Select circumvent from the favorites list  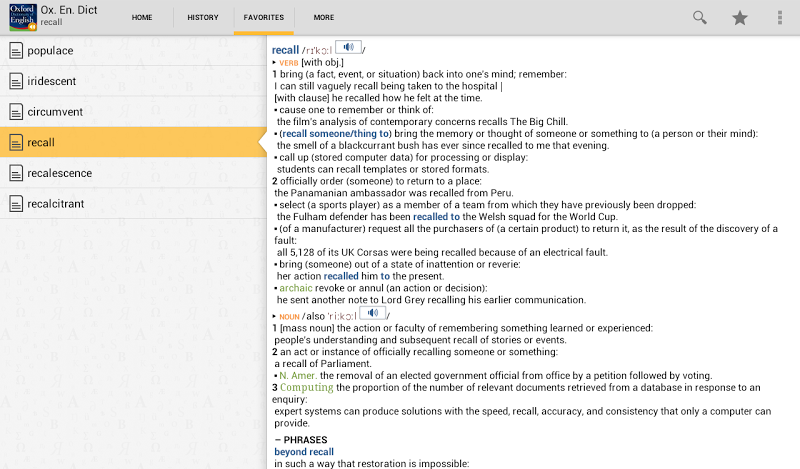133,112
